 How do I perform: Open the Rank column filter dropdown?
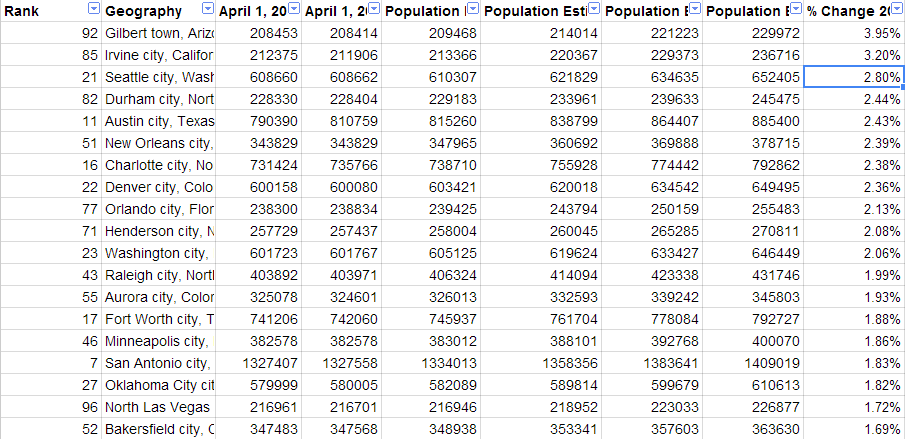click(93, 10)
